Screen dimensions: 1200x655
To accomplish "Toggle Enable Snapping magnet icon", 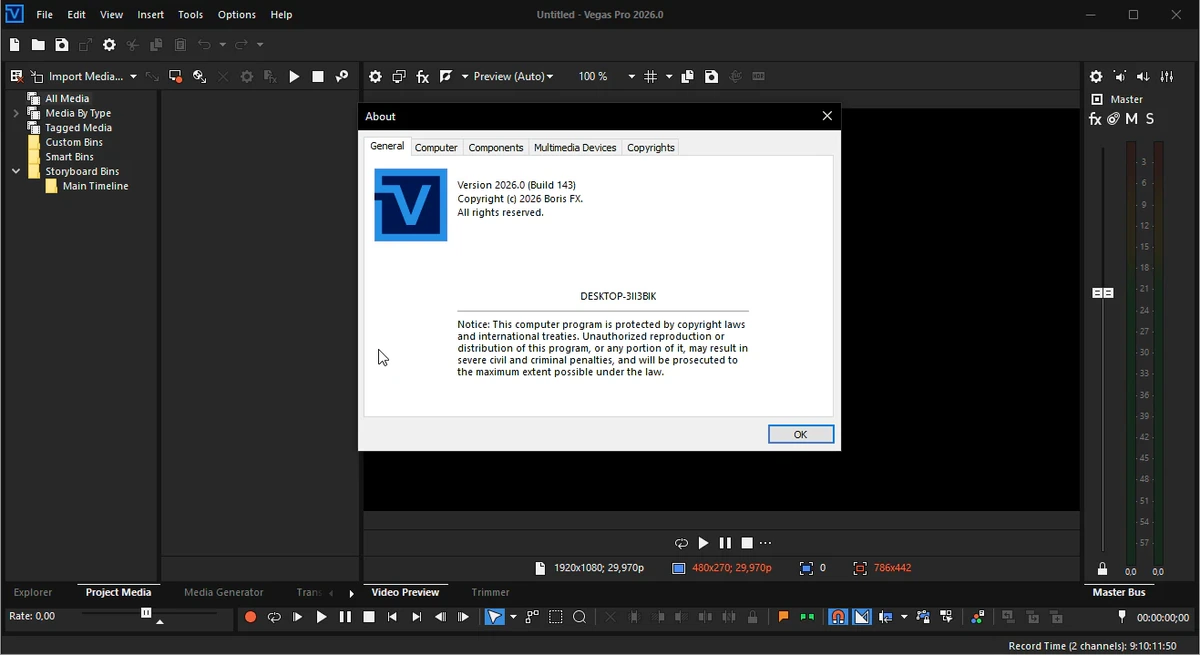I will [x=838, y=618].
